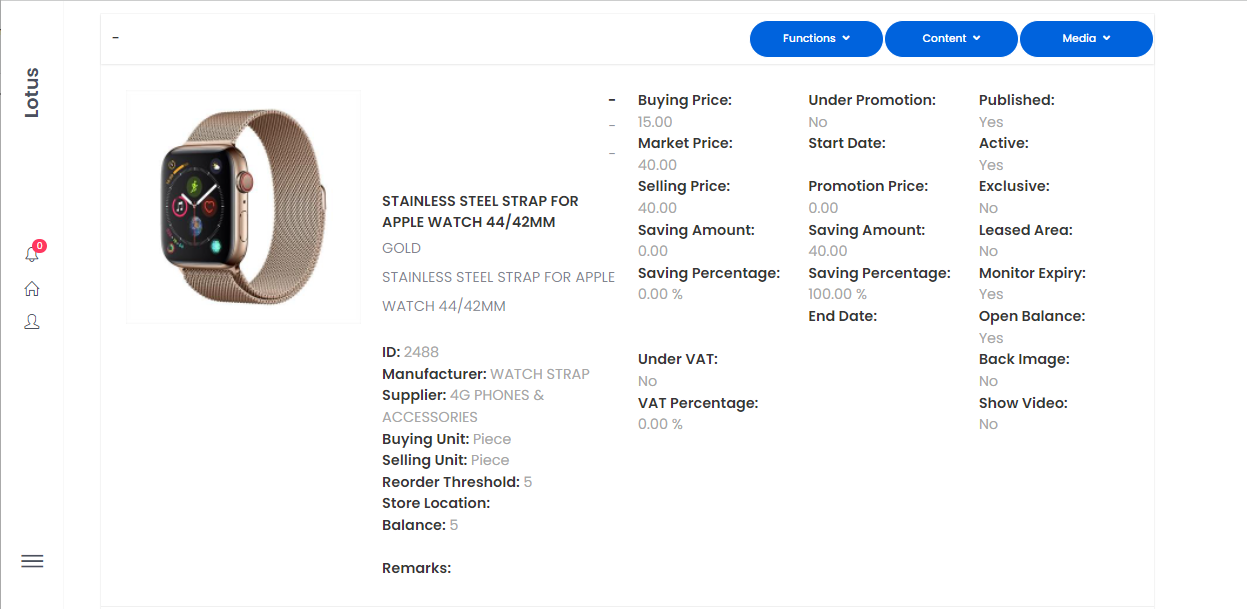Click the Published label
Screen dimensions: 1247x609
pyautogui.click(x=1017, y=100)
